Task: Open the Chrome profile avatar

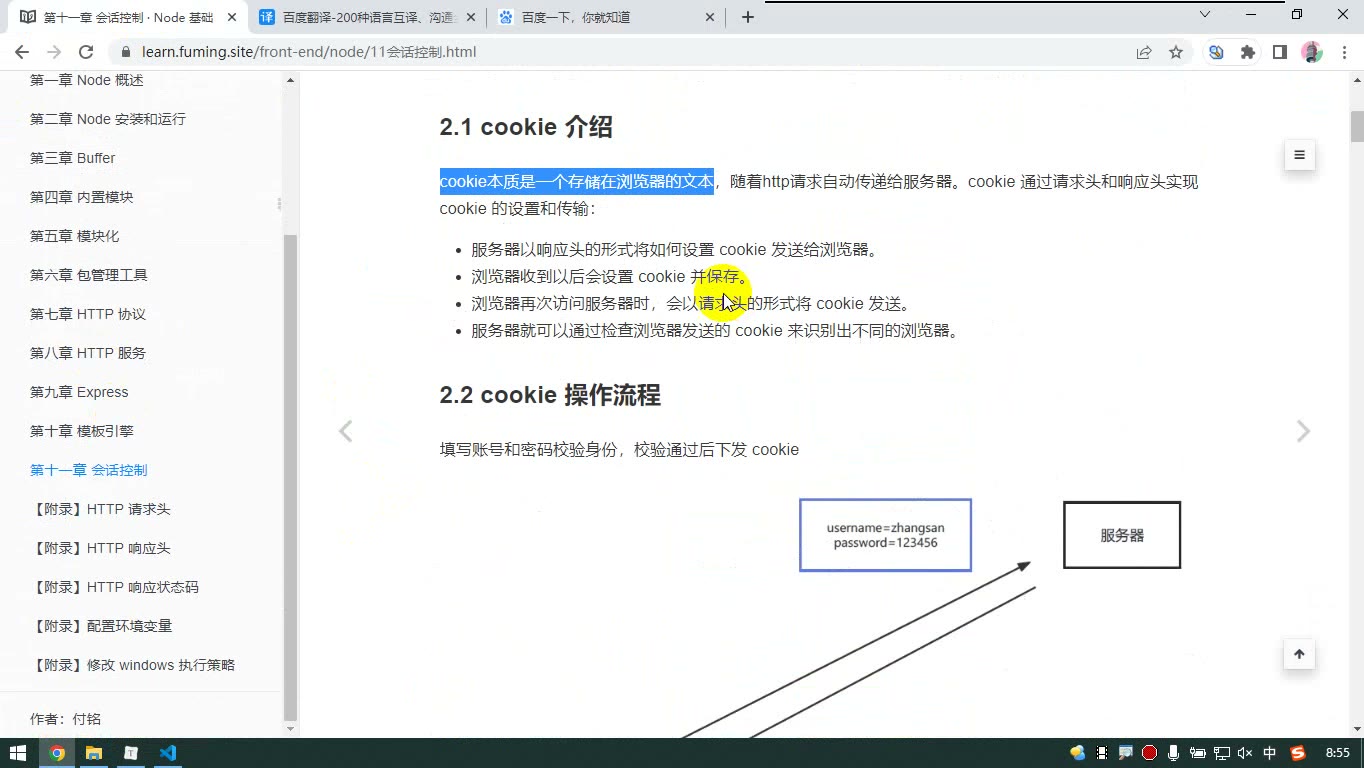Action: point(1311,52)
